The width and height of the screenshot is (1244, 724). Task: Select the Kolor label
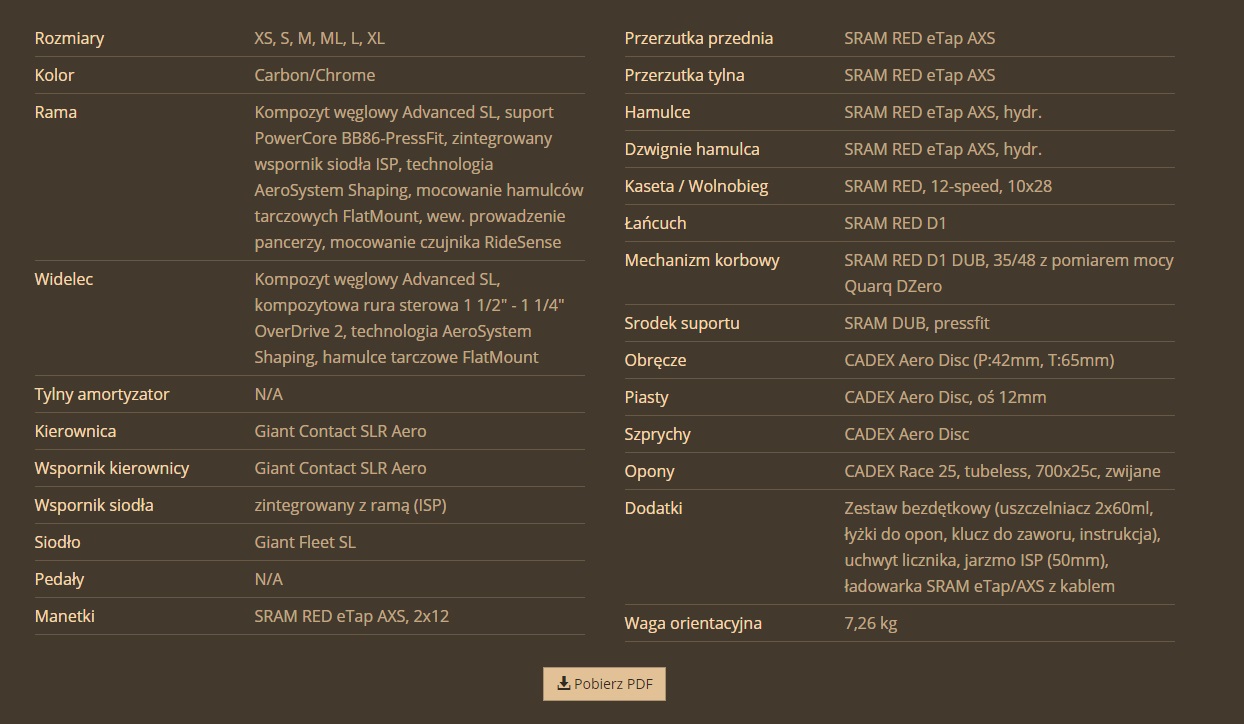click(55, 75)
